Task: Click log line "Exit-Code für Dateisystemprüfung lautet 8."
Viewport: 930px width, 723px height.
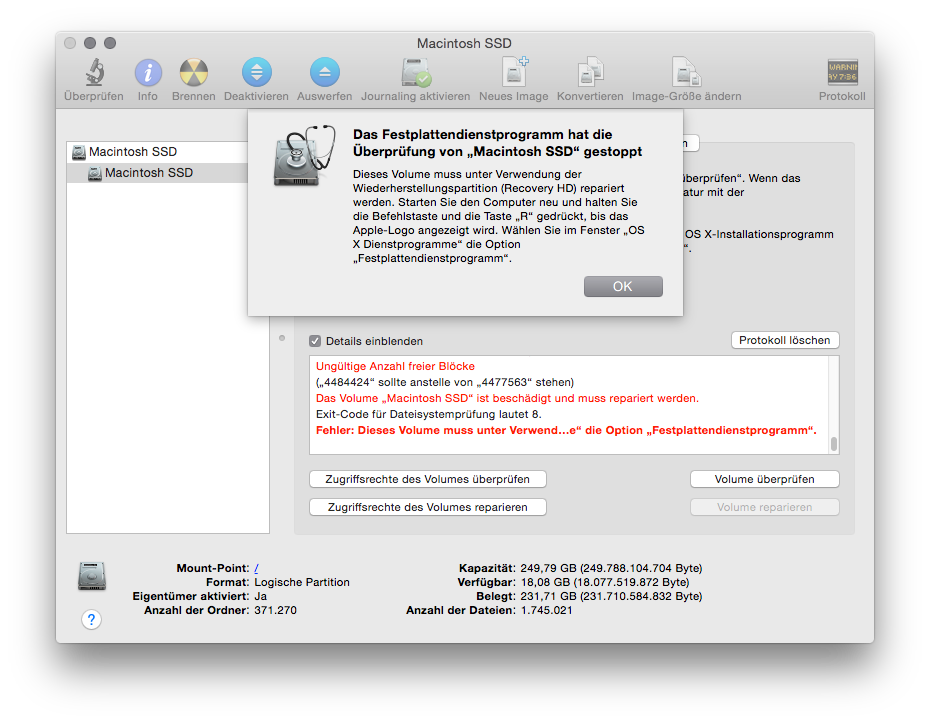Action: (x=428, y=415)
